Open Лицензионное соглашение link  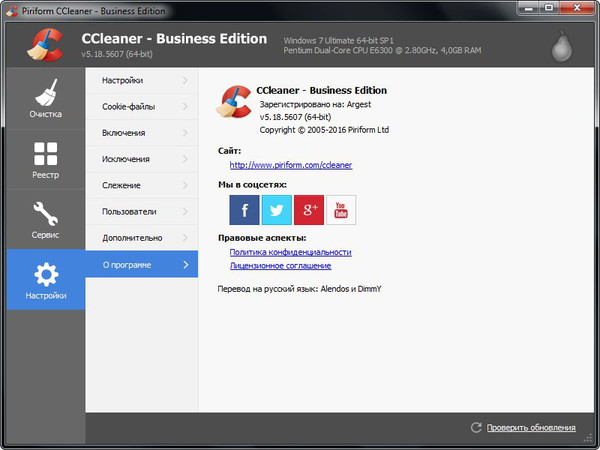pyautogui.click(x=280, y=266)
